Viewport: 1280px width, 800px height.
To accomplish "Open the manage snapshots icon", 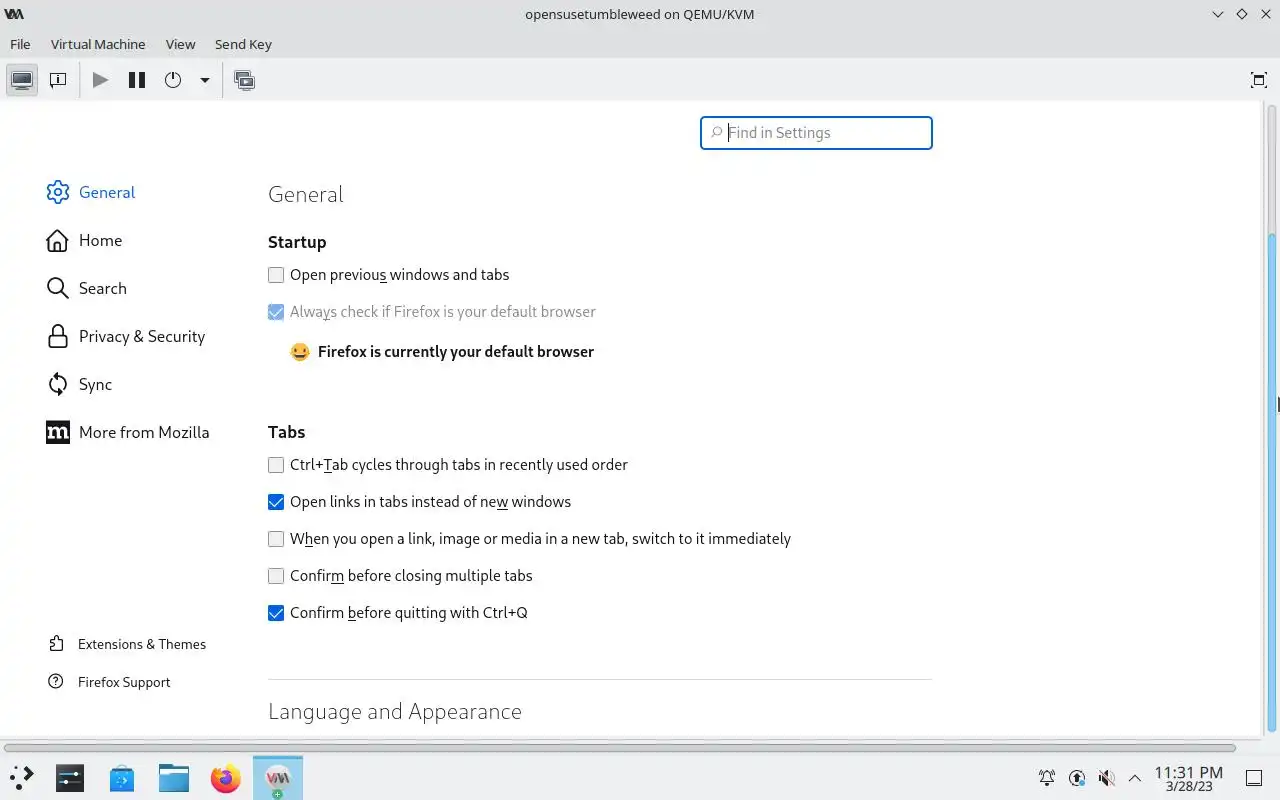I will 244,80.
